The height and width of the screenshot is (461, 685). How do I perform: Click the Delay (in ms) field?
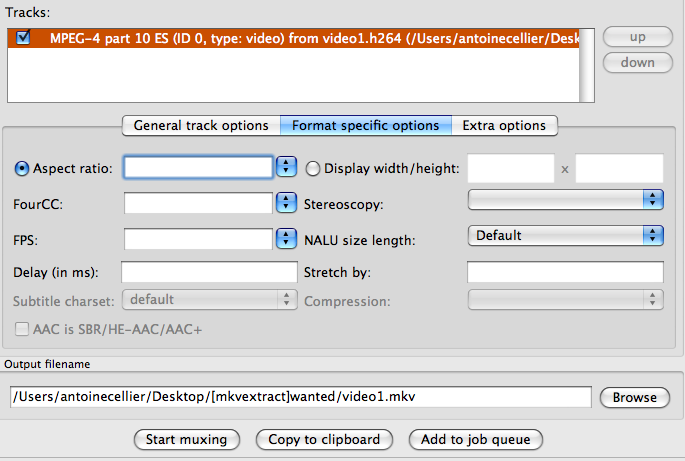209,272
